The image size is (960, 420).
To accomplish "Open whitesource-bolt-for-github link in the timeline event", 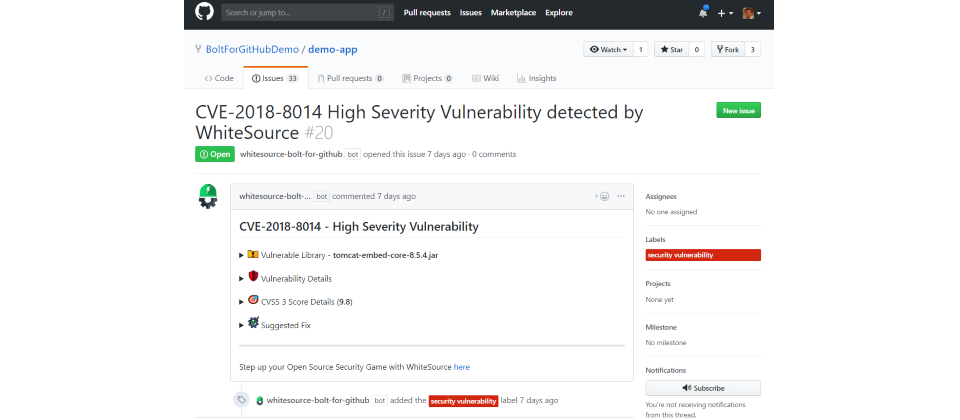I will click(318, 400).
